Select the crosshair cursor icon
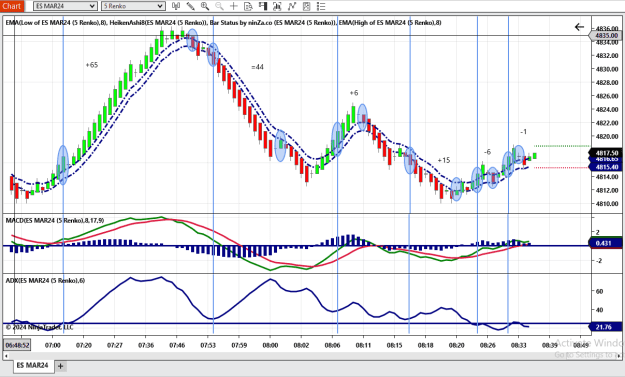 tap(234, 6)
